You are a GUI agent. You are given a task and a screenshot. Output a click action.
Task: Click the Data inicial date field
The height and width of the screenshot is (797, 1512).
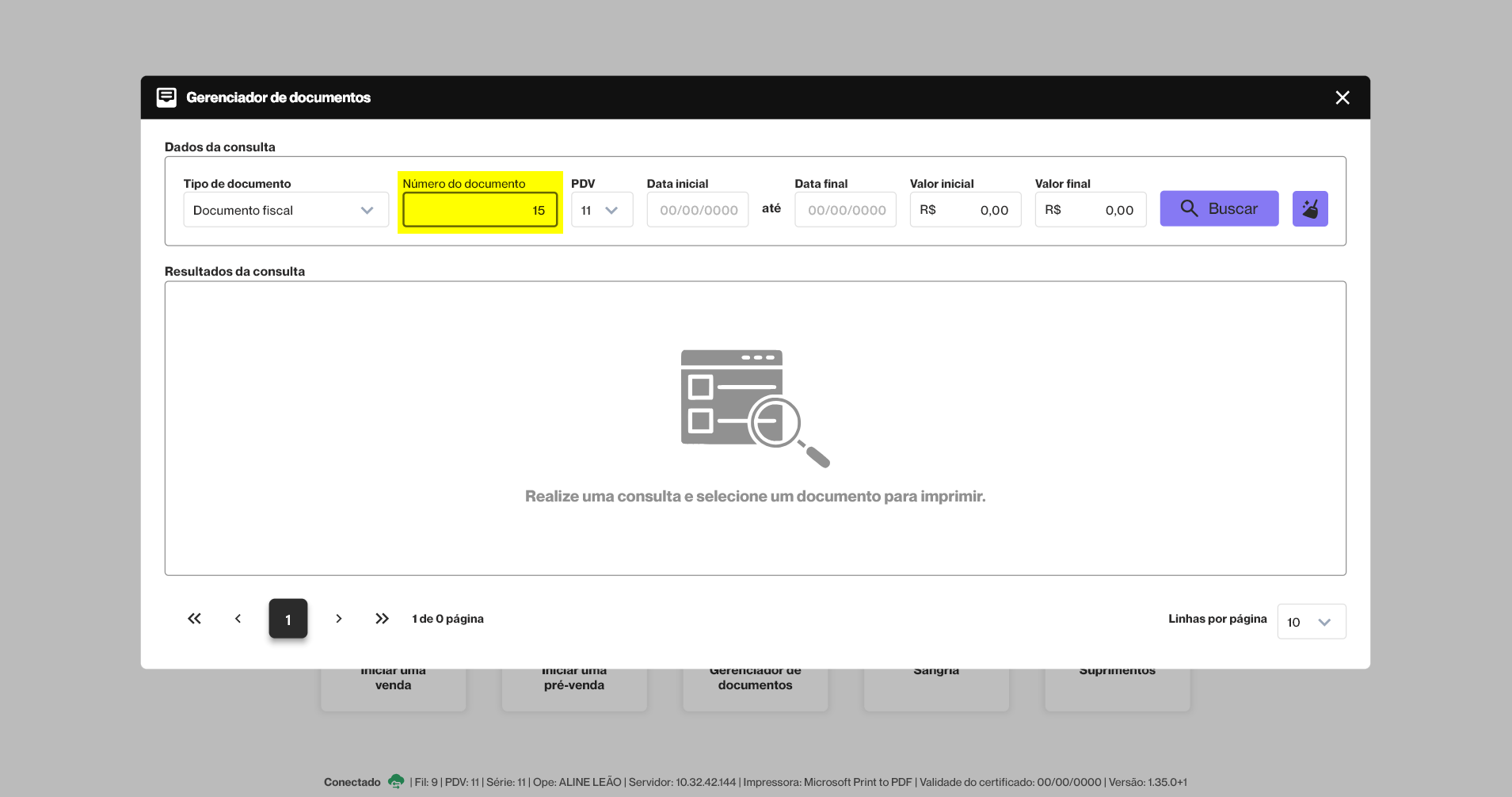[x=697, y=210]
